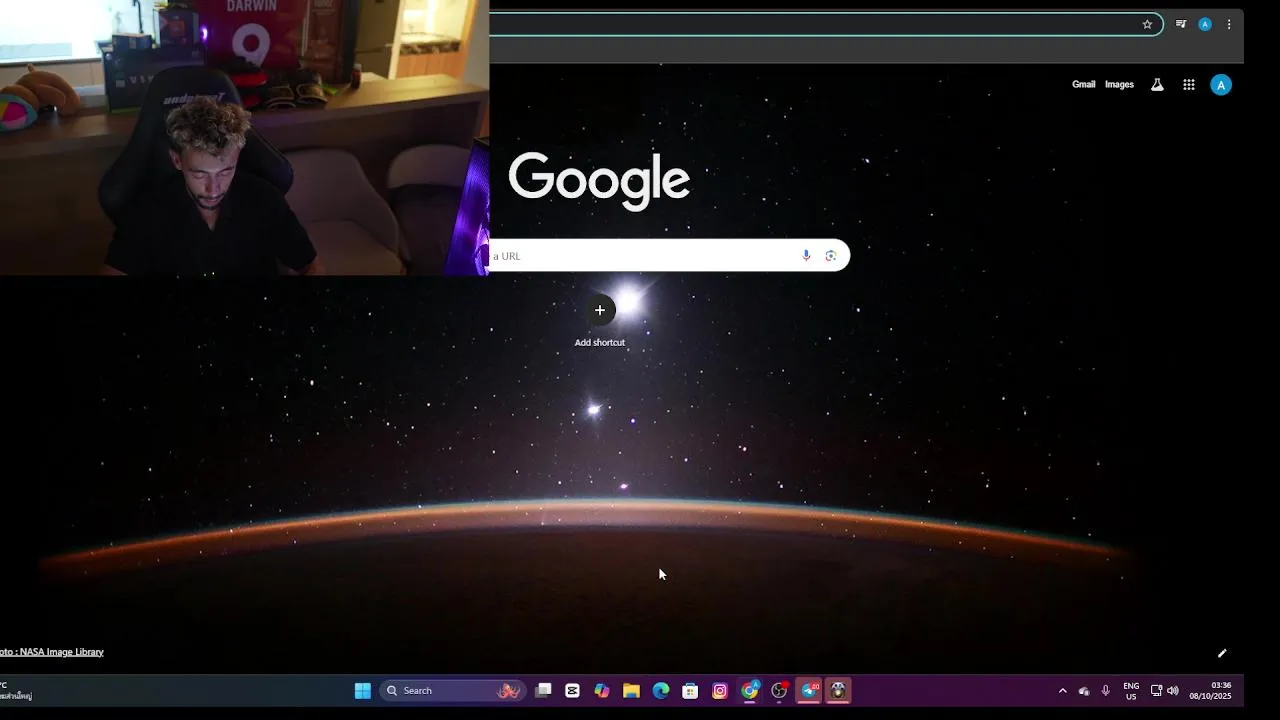This screenshot has height=720, width=1280.
Task: Open Search Labs flask icon
Action: pyautogui.click(x=1157, y=85)
